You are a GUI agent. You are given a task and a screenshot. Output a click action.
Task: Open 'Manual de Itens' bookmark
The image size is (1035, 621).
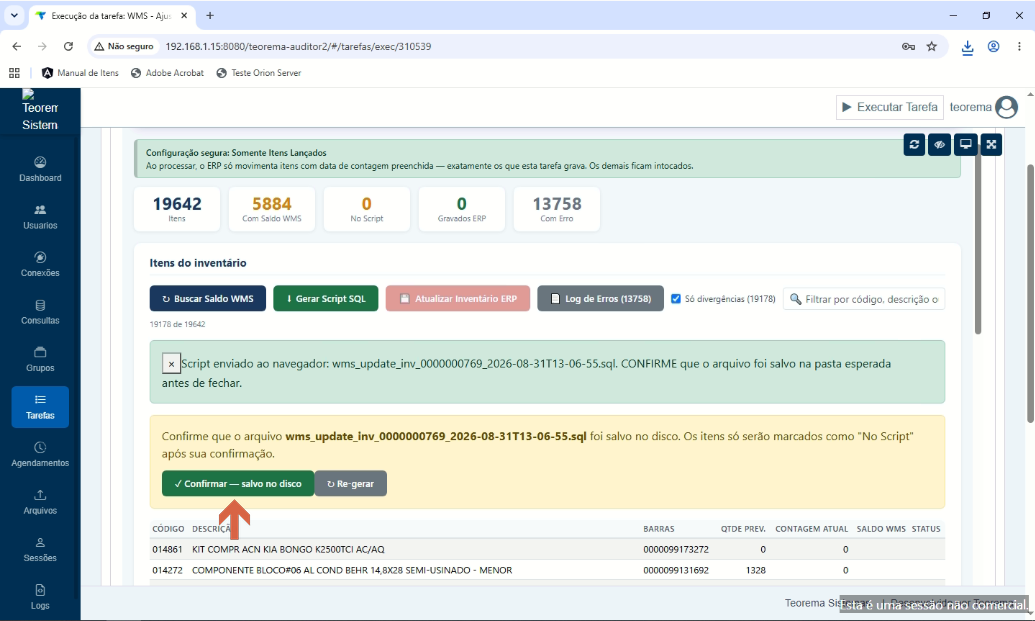click(x=80, y=73)
